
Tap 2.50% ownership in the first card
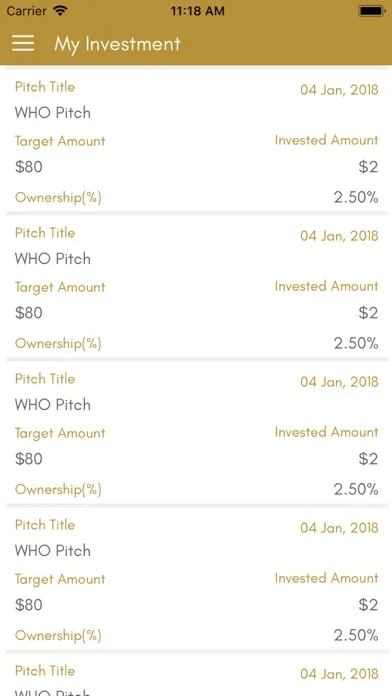tap(356, 198)
